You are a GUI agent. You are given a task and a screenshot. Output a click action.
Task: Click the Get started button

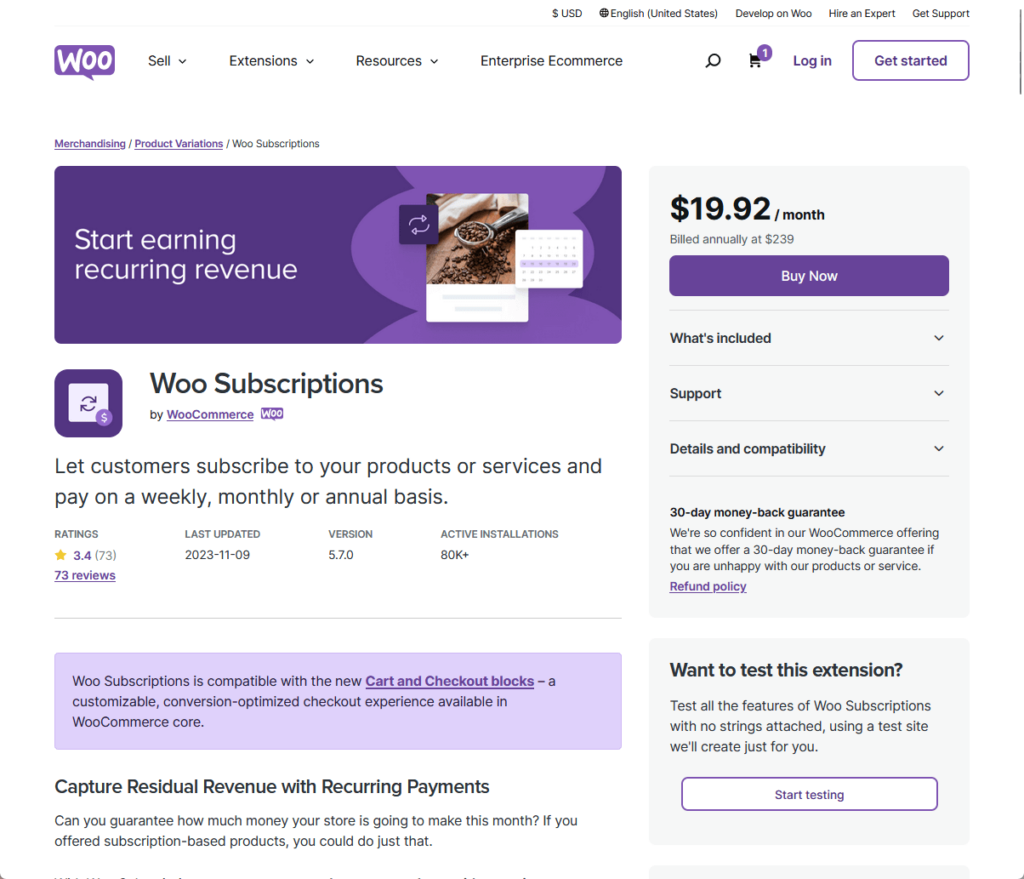[x=910, y=61]
